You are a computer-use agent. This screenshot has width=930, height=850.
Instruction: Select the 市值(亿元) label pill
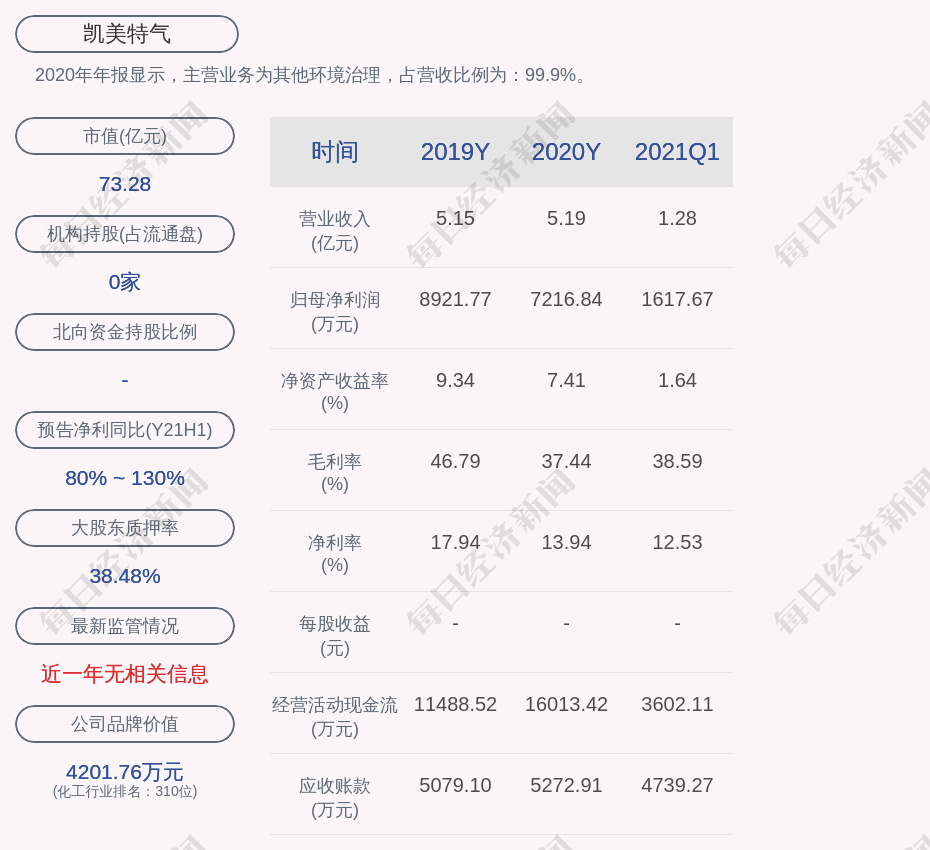pyautogui.click(x=125, y=136)
